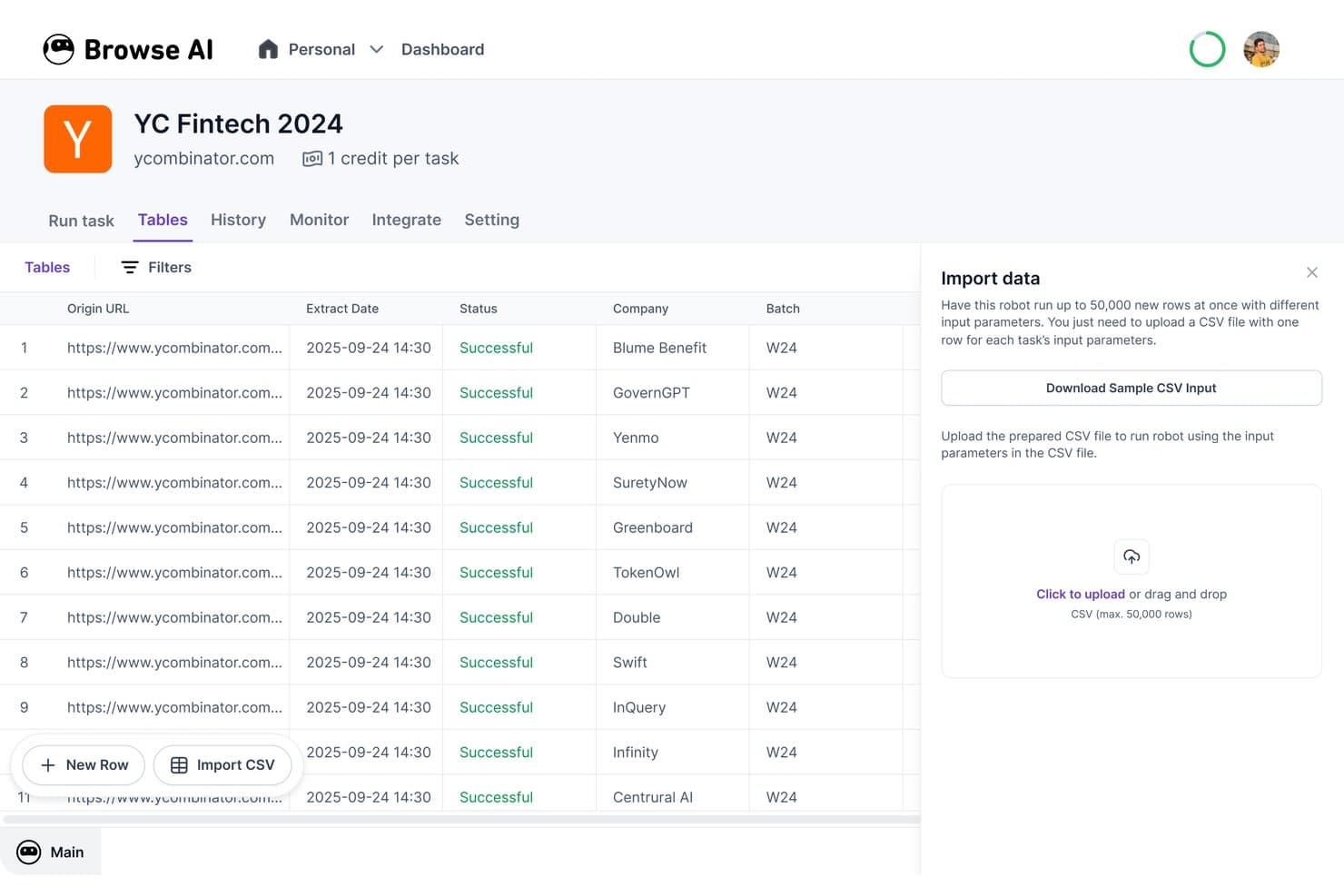The height and width of the screenshot is (896, 1344).
Task: Select the Main robot tab at bottom
Action: [x=51, y=852]
